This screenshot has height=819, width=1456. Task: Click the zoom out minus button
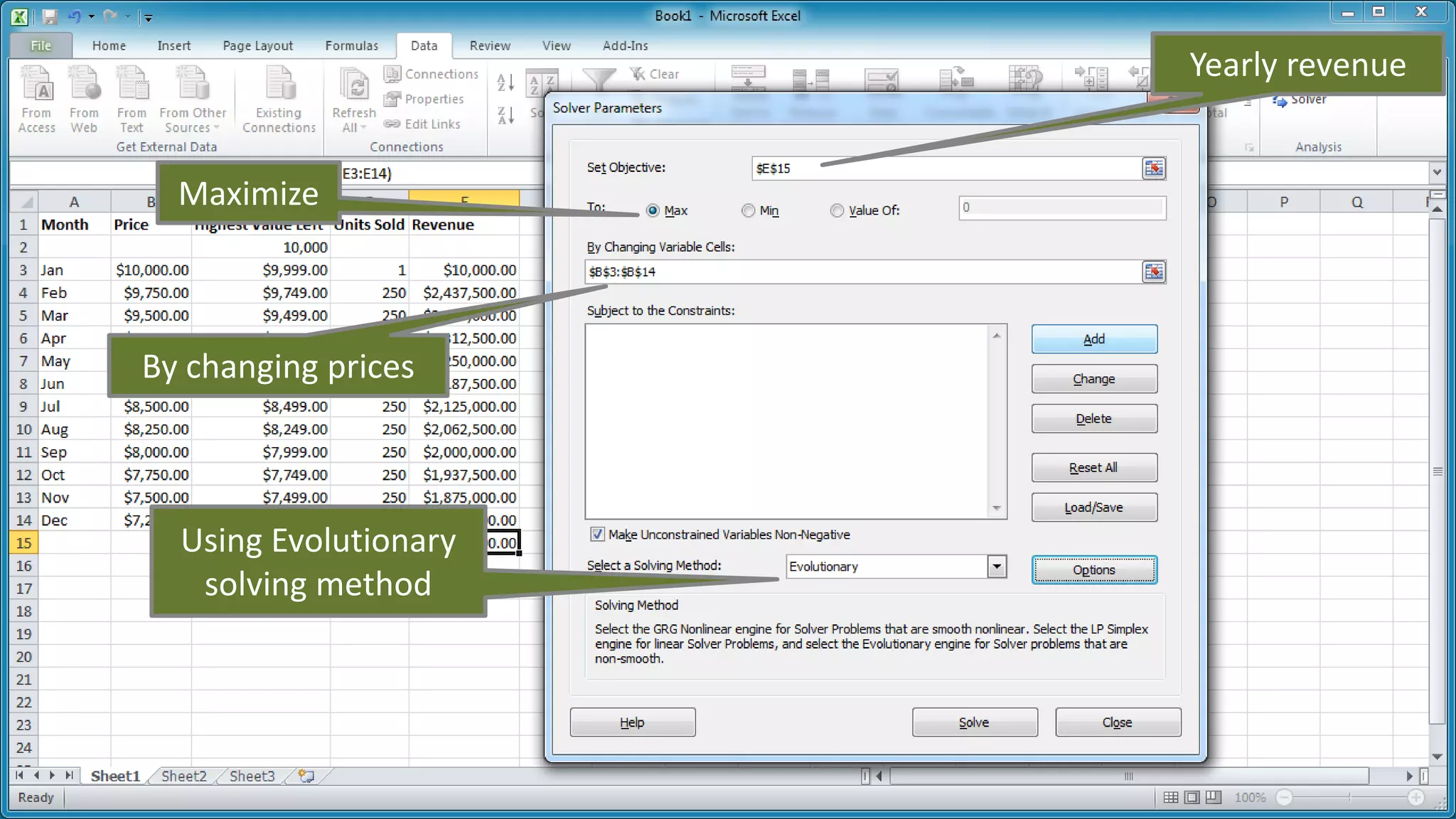[1284, 798]
